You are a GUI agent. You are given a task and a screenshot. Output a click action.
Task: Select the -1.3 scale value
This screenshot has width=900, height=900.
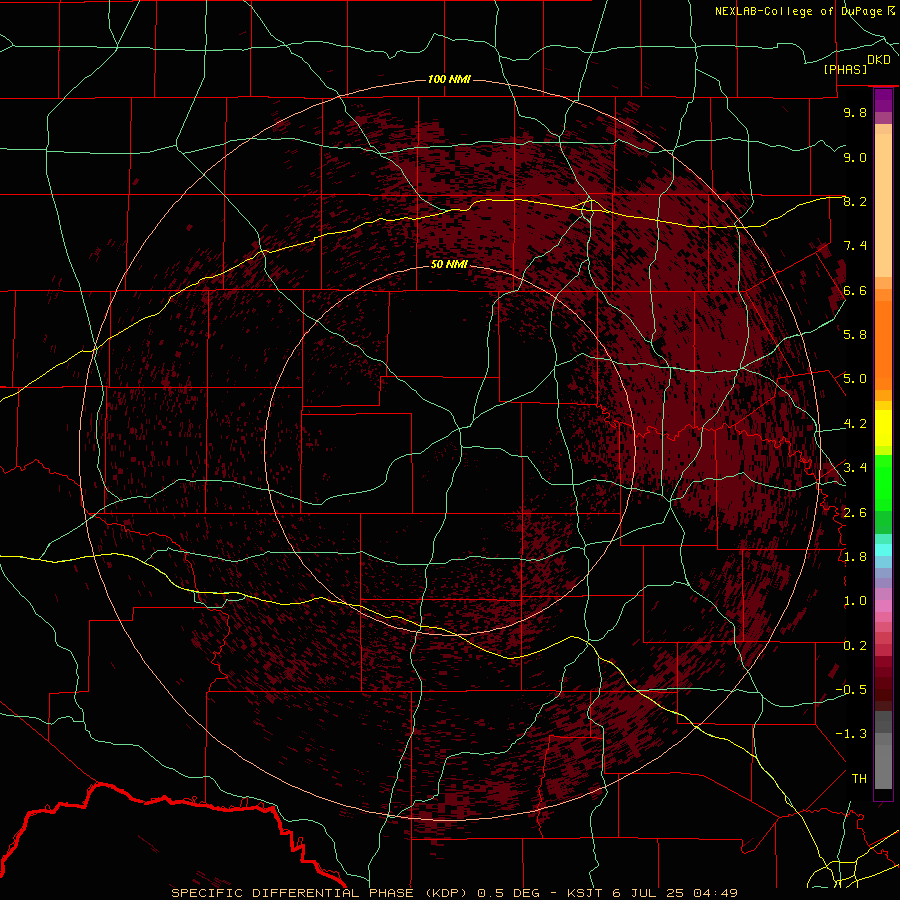851,734
